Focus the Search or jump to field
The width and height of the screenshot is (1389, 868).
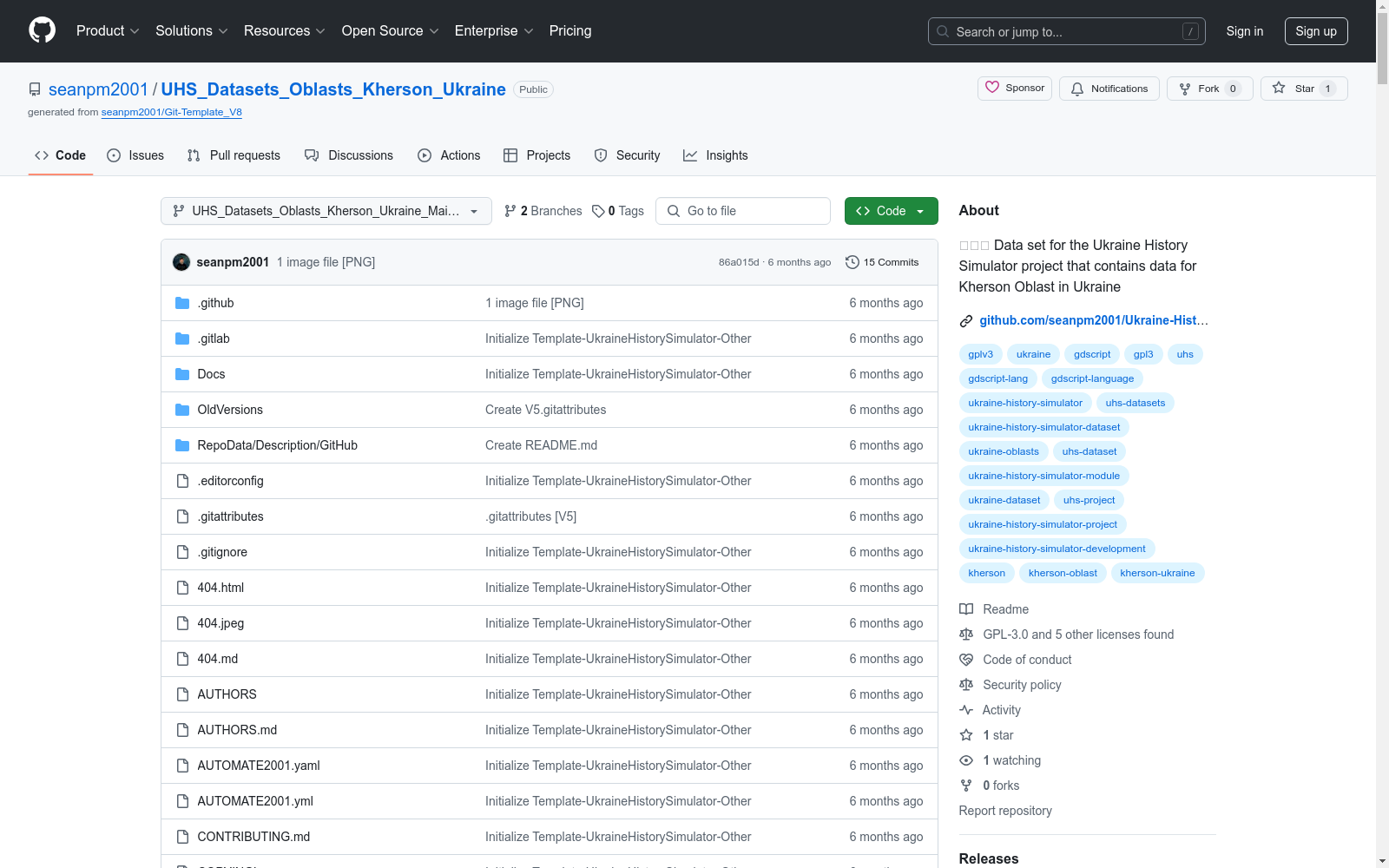click(1067, 31)
